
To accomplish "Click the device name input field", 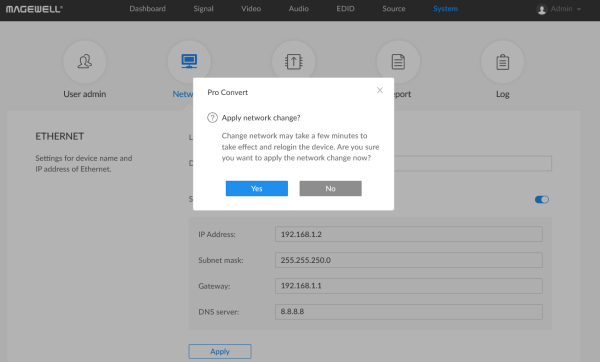I will click(x=473, y=163).
